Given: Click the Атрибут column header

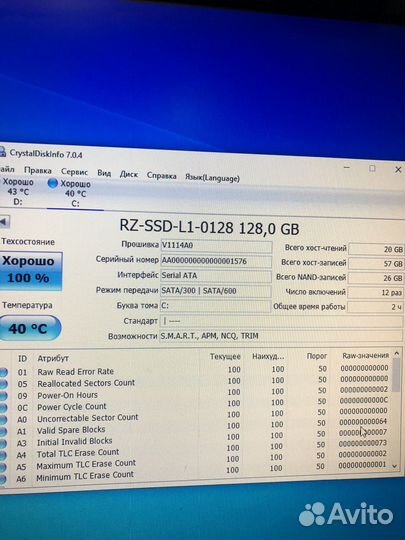Looking at the screenshot, I should click(x=53, y=358).
